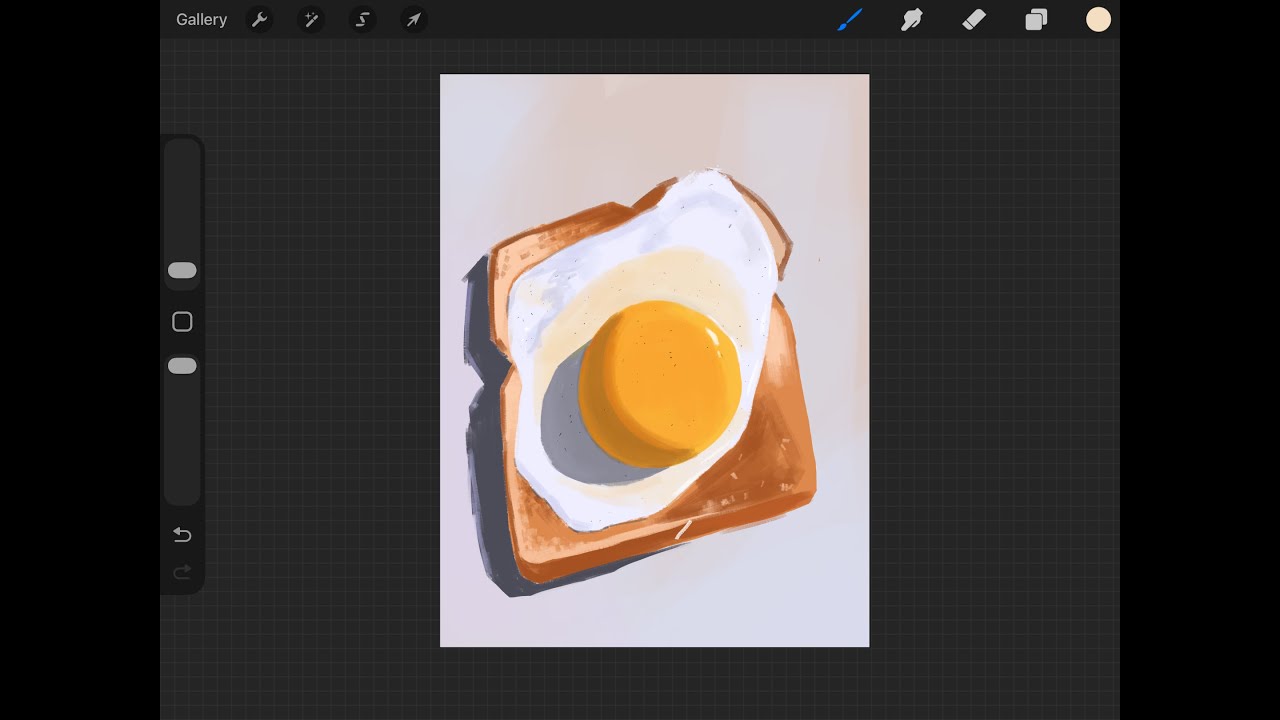
Task: Tap the square Modify button in sidebar
Action: [x=182, y=322]
